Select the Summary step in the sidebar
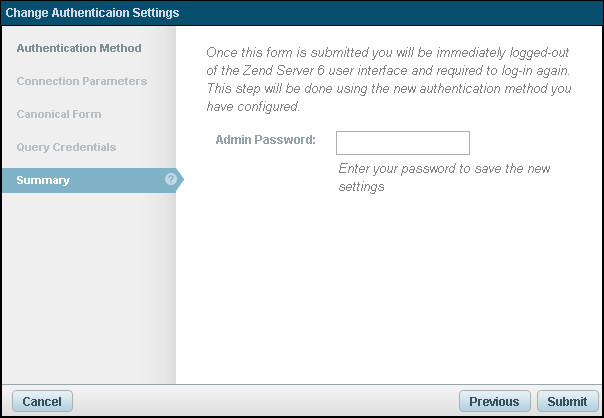 point(43,180)
